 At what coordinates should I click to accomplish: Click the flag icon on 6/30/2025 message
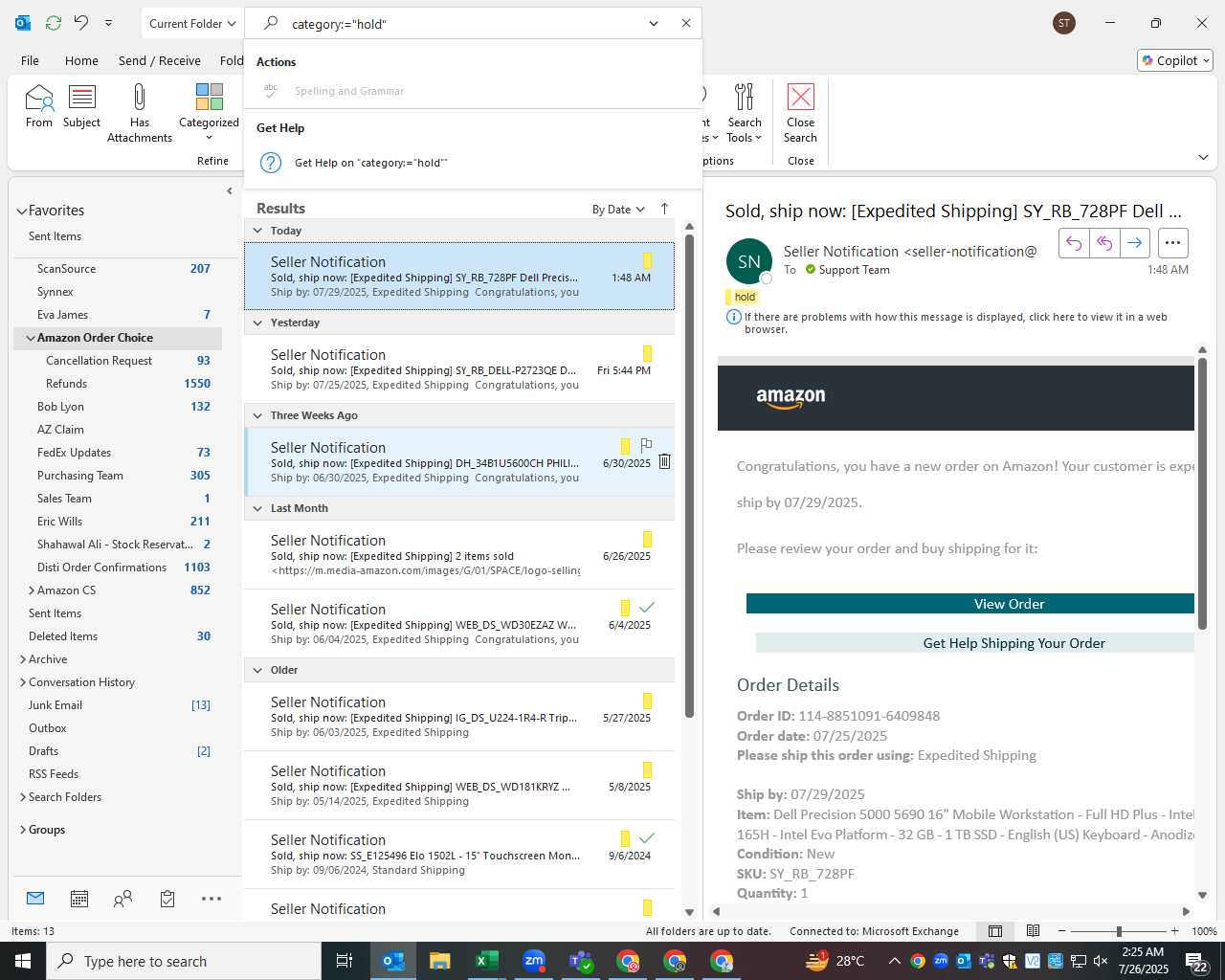point(646,445)
